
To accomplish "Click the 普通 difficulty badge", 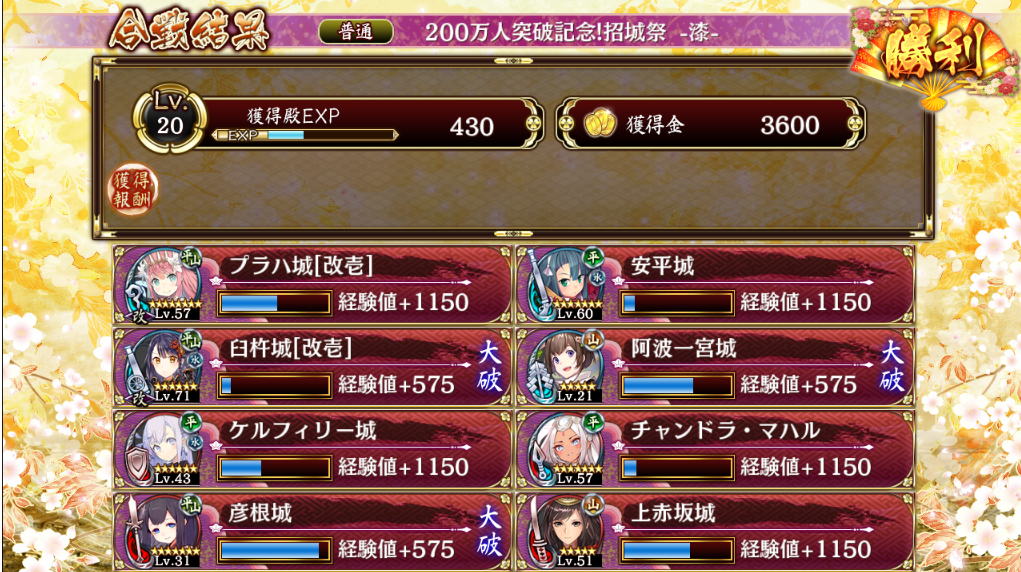I will coord(356,32).
